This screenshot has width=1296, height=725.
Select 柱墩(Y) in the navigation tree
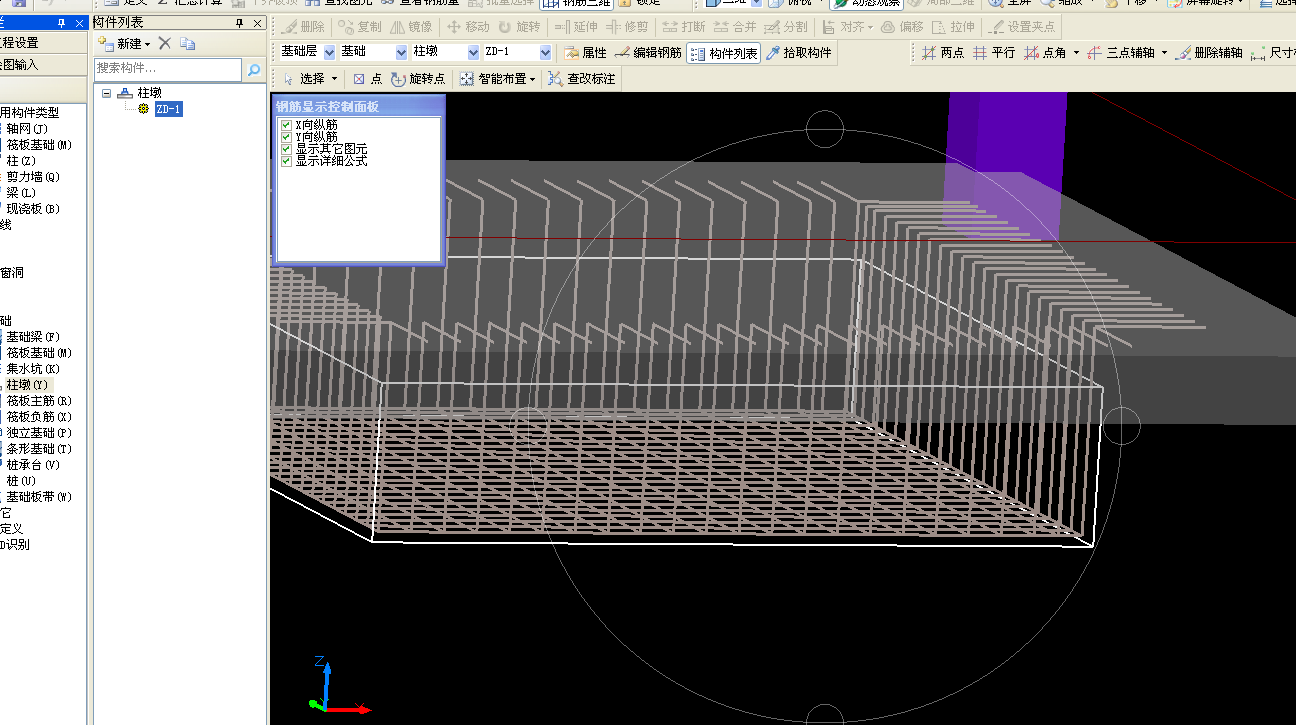27,385
